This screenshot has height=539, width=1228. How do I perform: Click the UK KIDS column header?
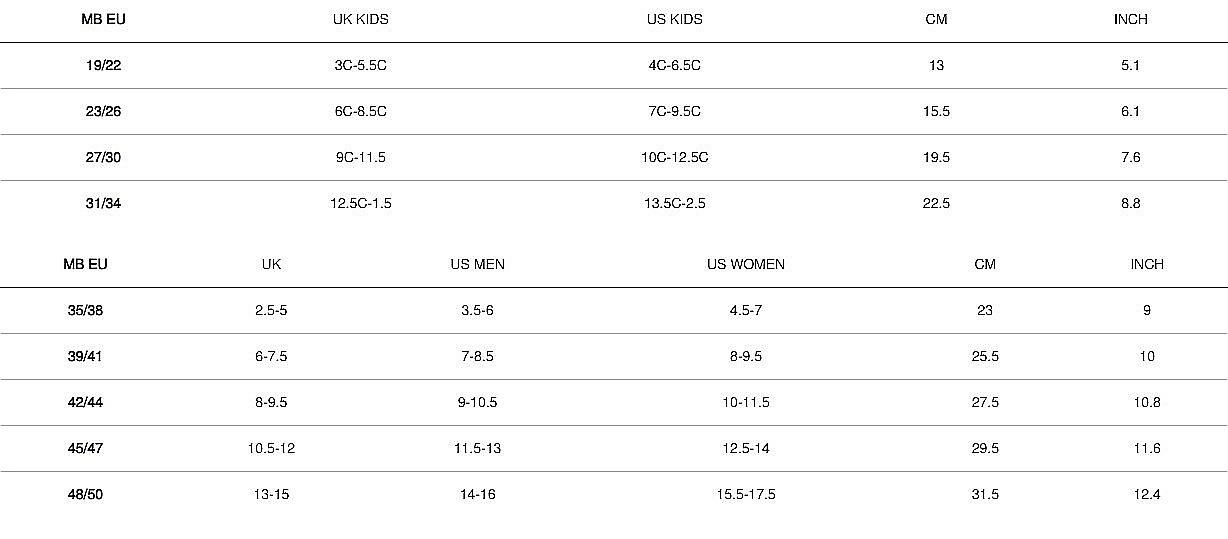coord(360,19)
